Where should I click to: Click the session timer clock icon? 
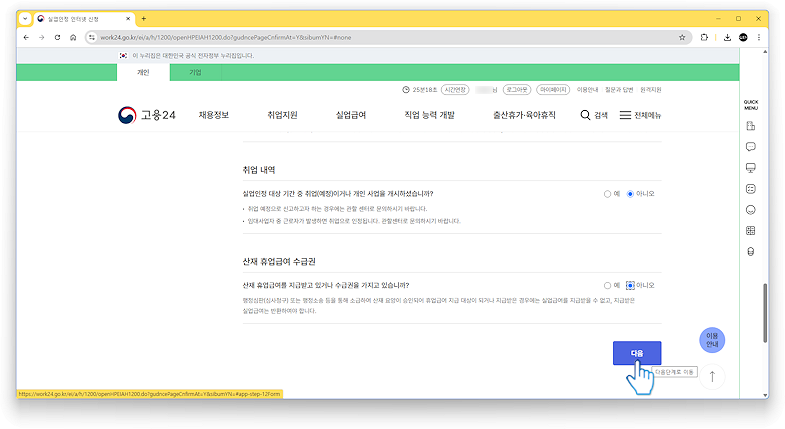coord(406,90)
